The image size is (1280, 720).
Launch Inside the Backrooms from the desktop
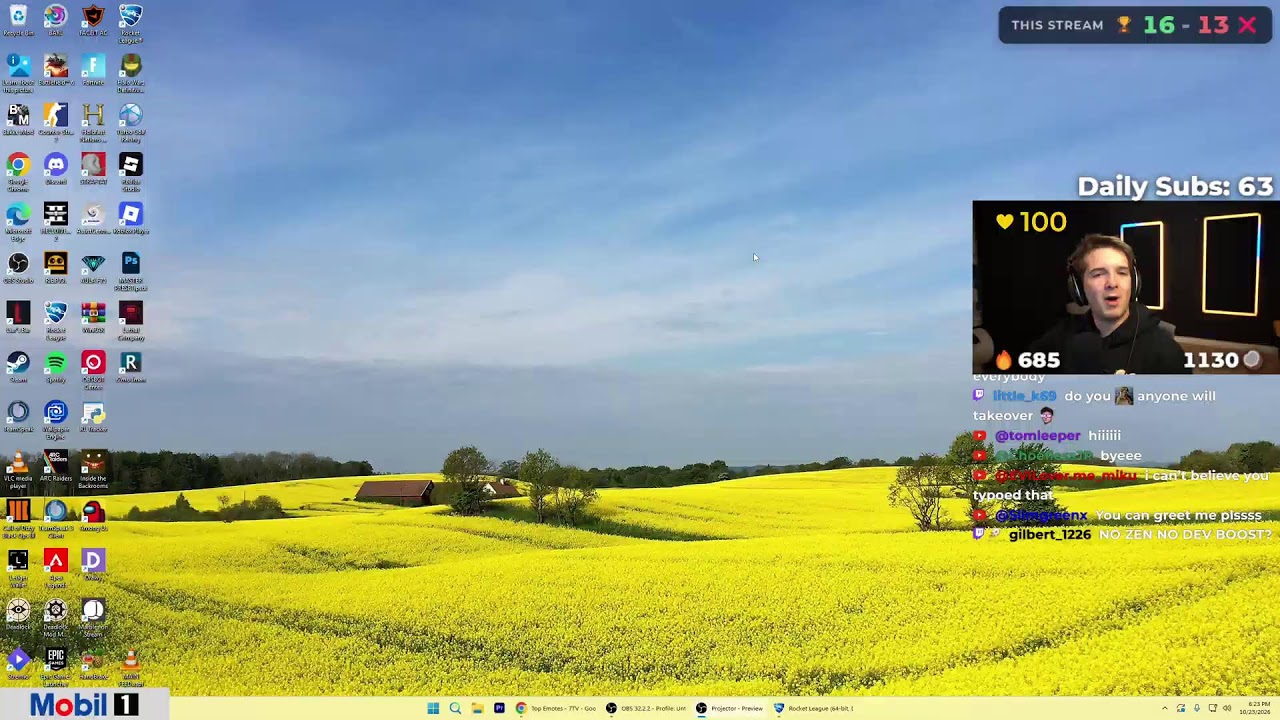pyautogui.click(x=93, y=467)
